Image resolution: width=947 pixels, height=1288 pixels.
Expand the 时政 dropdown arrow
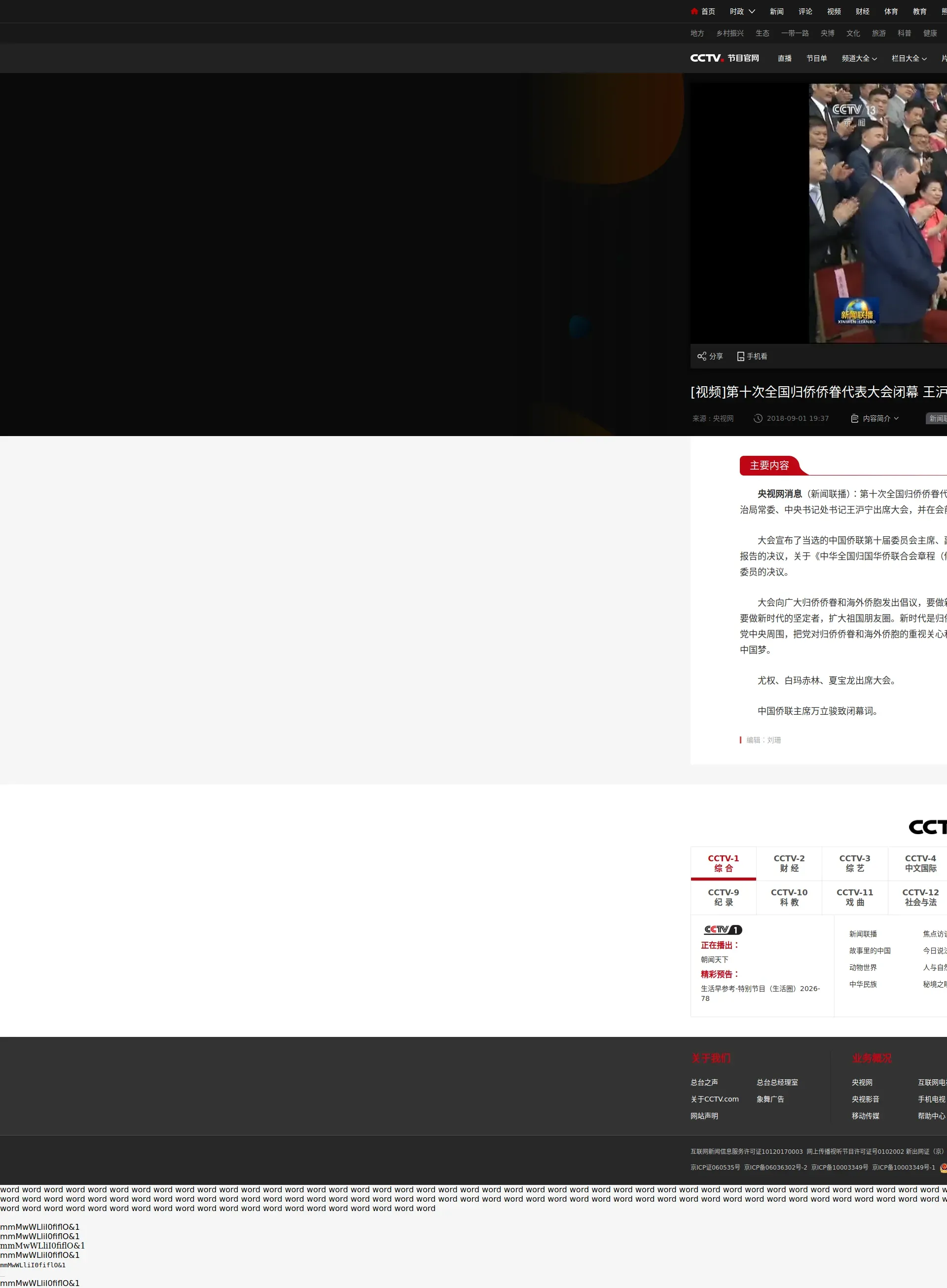click(752, 11)
